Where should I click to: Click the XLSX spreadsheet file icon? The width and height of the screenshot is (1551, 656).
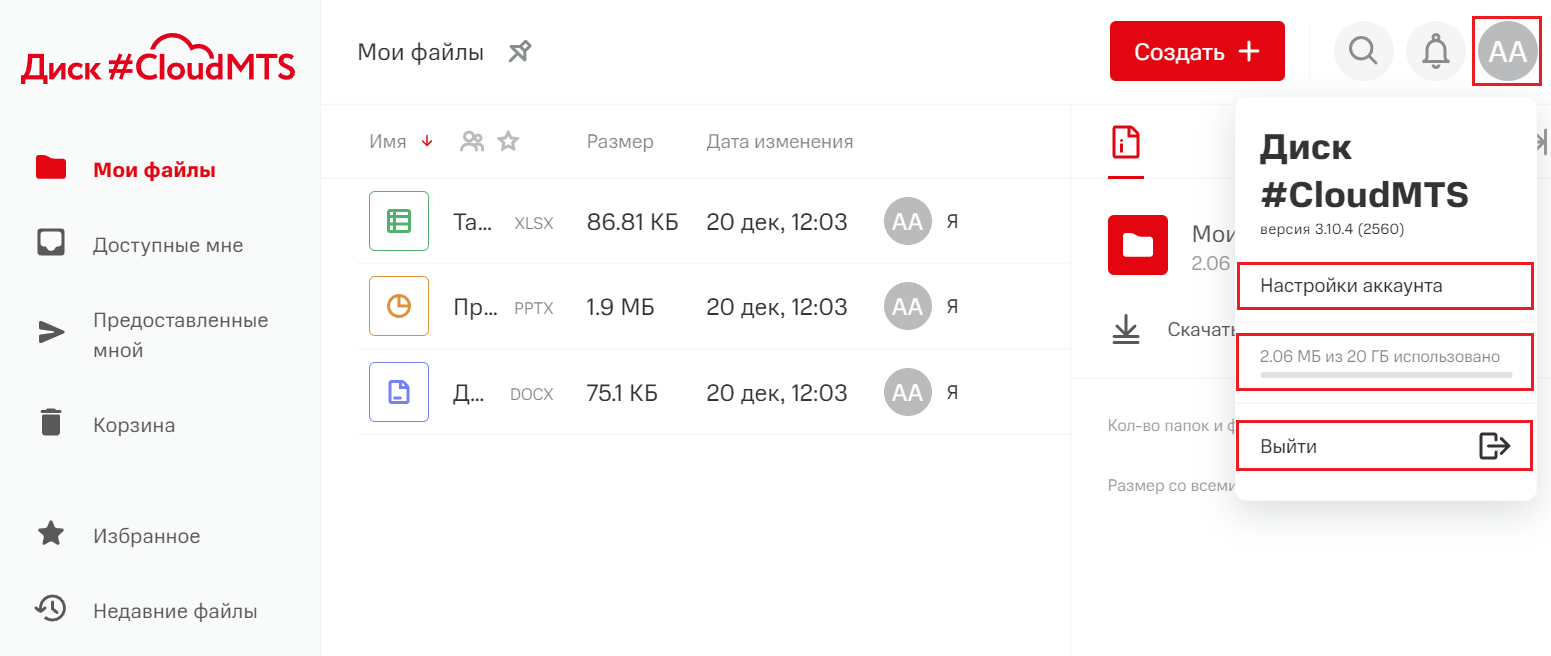(x=399, y=221)
